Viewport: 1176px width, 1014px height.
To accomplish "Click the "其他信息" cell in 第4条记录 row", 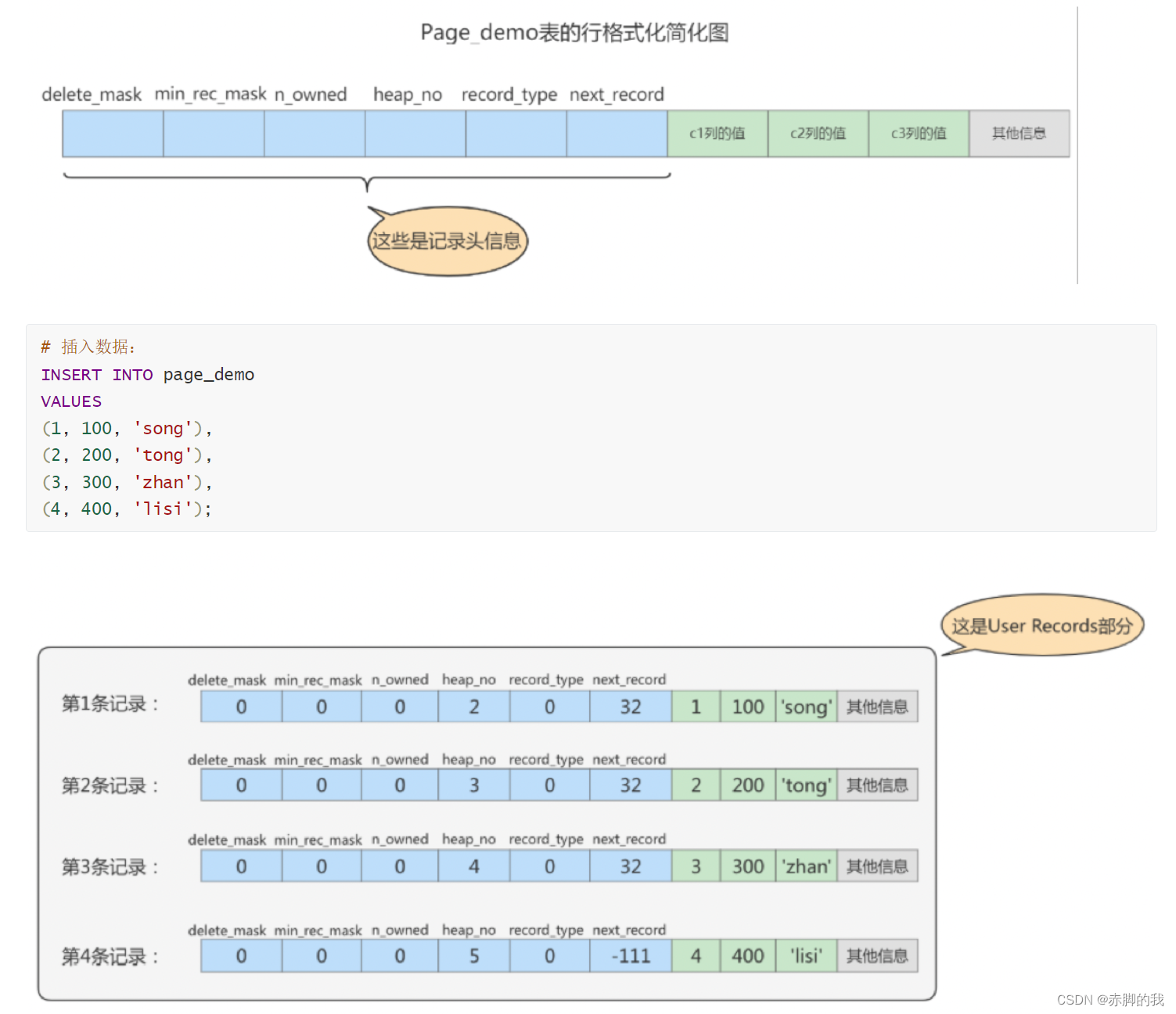I will point(877,956).
